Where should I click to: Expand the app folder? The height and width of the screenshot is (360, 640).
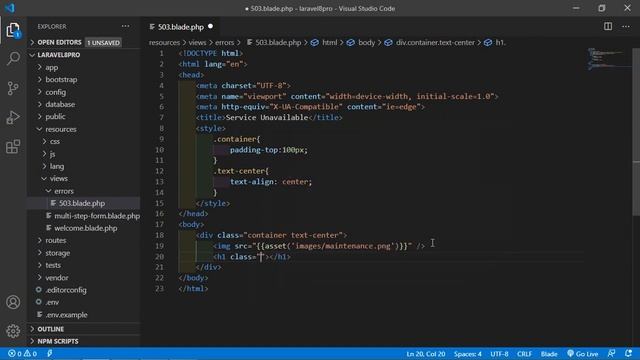pyautogui.click(x=51, y=67)
